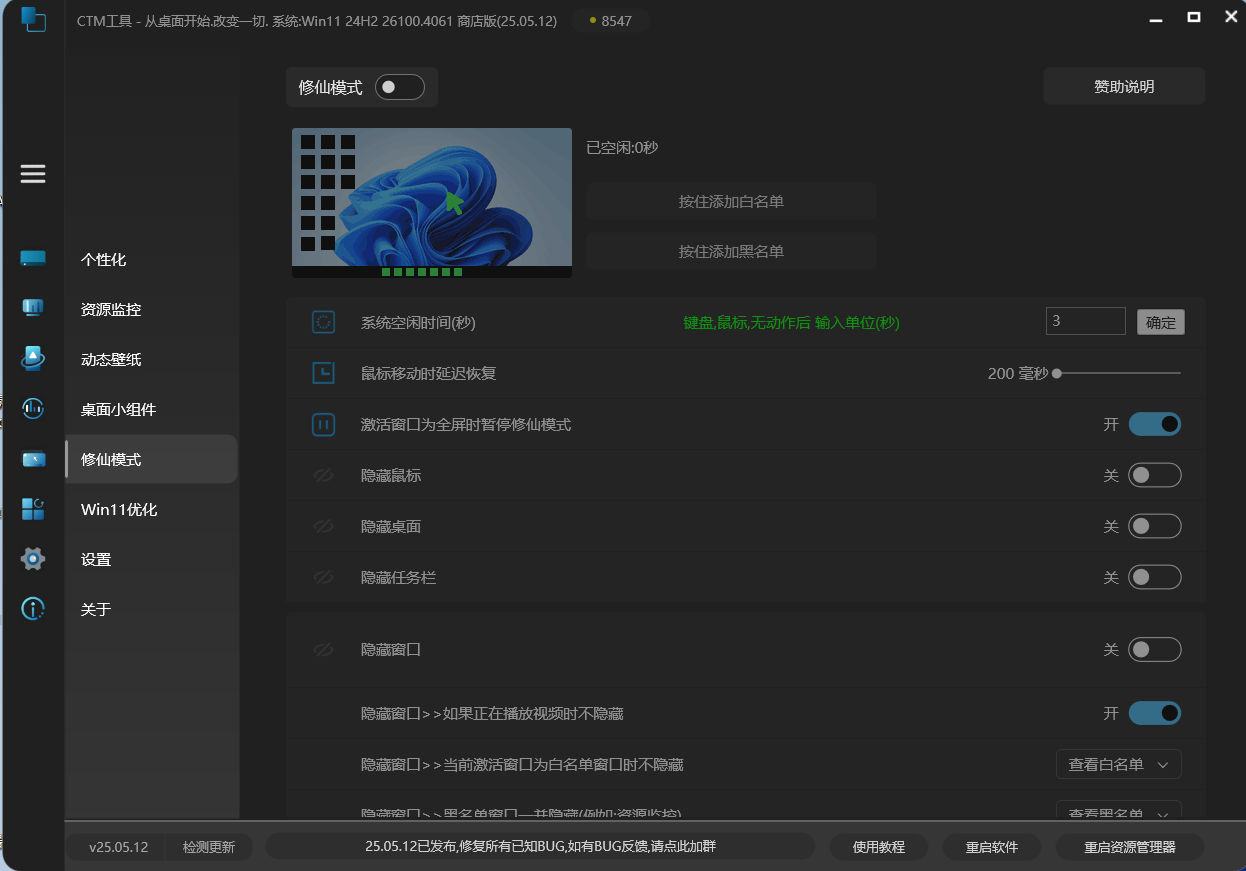Open the 使用教程 button
Screen dimensions: 1246x871
[x=879, y=847]
